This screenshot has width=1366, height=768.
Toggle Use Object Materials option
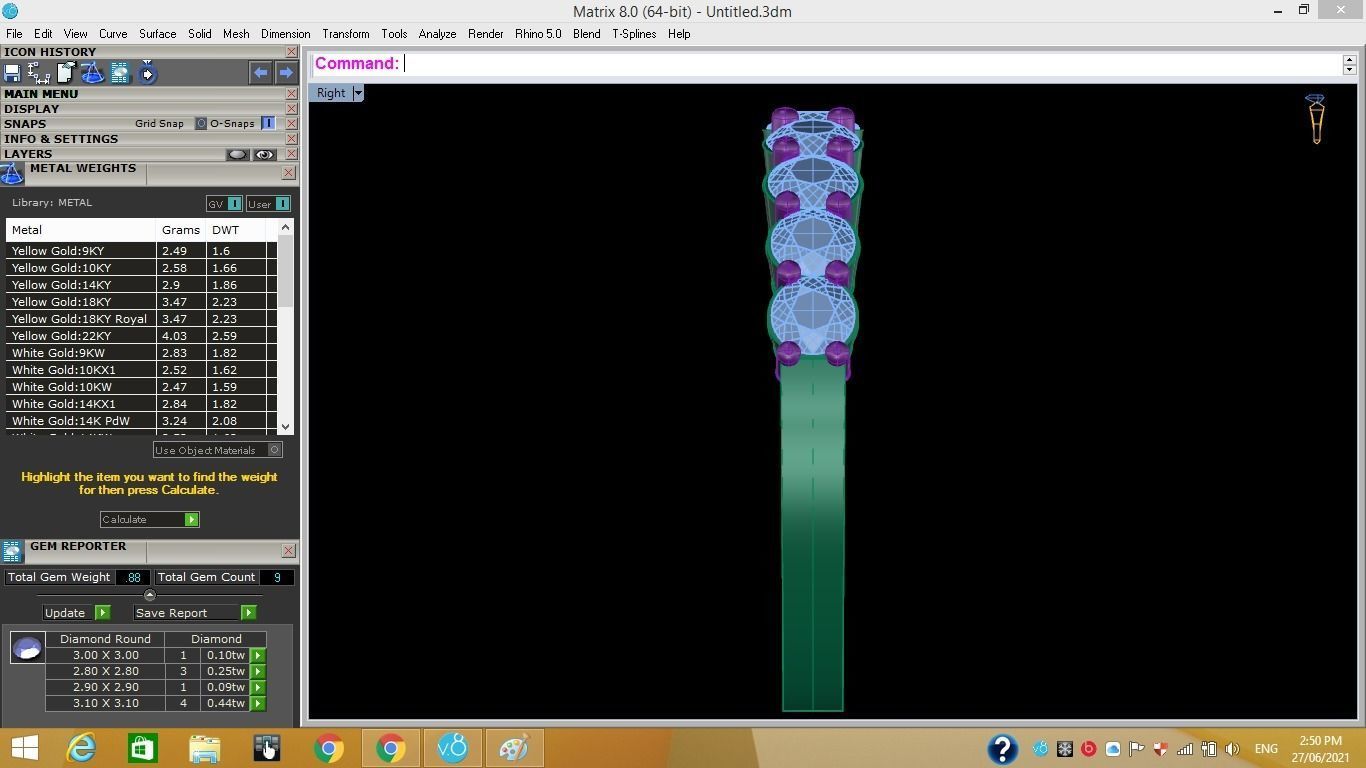[275, 450]
